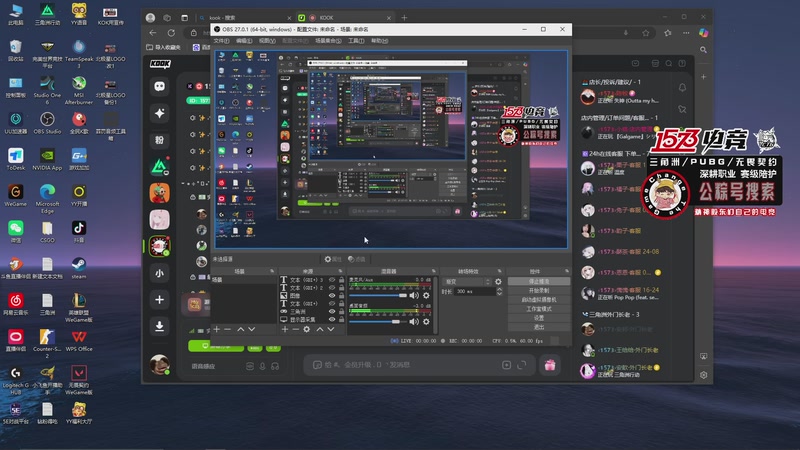Hide the 文本 (GDI+) 3 source via eye icon

(332, 280)
